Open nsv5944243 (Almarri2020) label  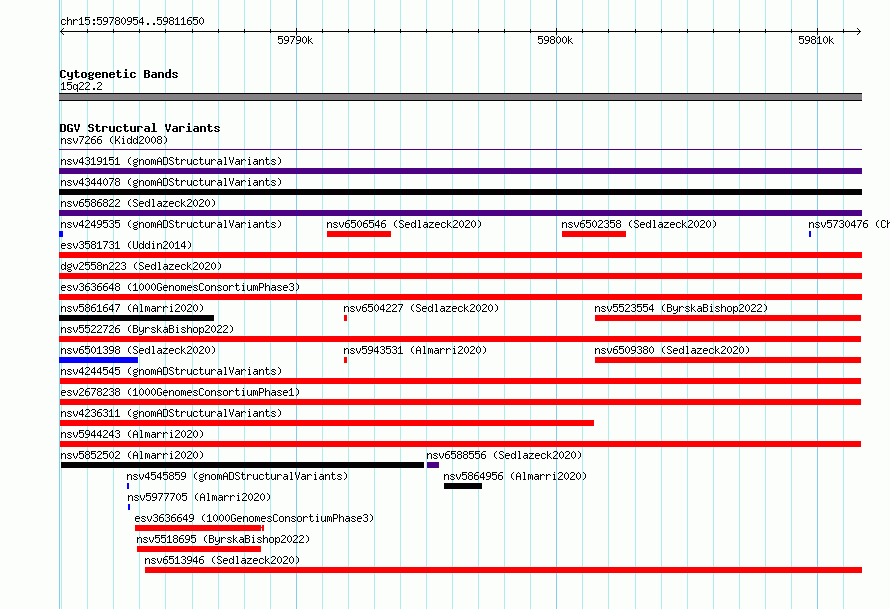[x=132, y=434]
